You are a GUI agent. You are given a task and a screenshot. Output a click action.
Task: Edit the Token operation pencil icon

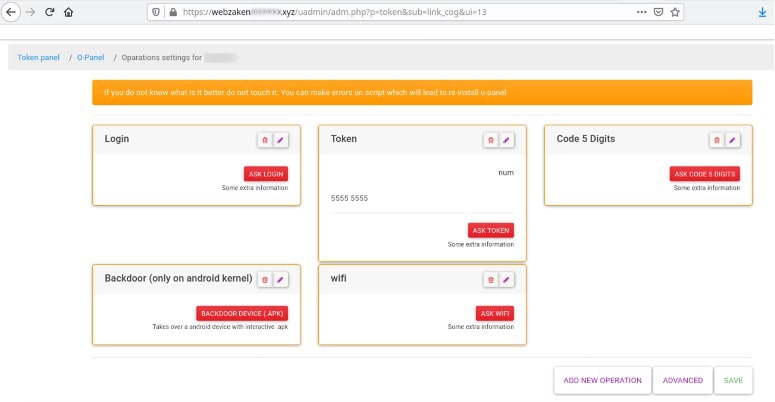point(506,140)
